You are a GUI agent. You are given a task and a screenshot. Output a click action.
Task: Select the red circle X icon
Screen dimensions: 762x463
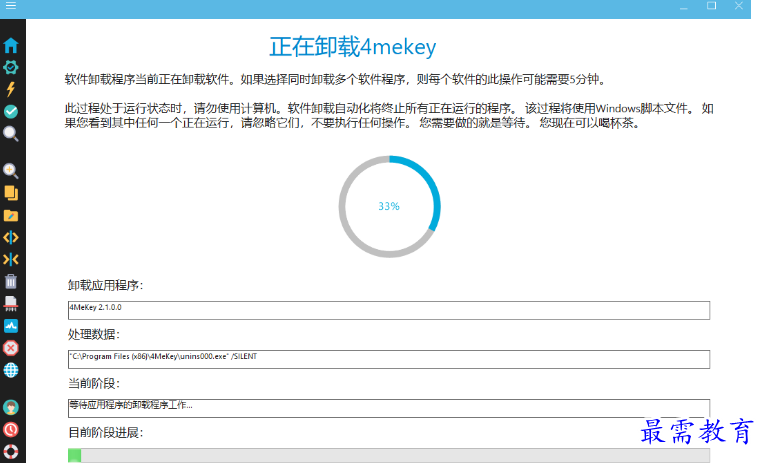coord(11,348)
